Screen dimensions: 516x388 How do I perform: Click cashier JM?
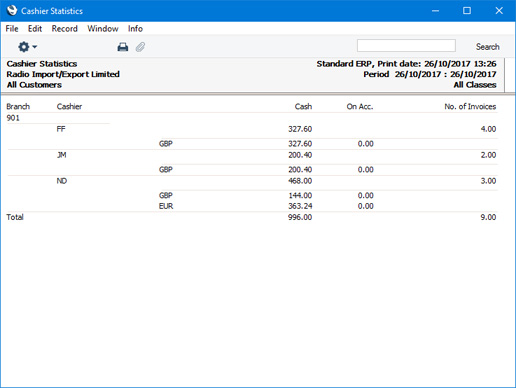[62, 155]
